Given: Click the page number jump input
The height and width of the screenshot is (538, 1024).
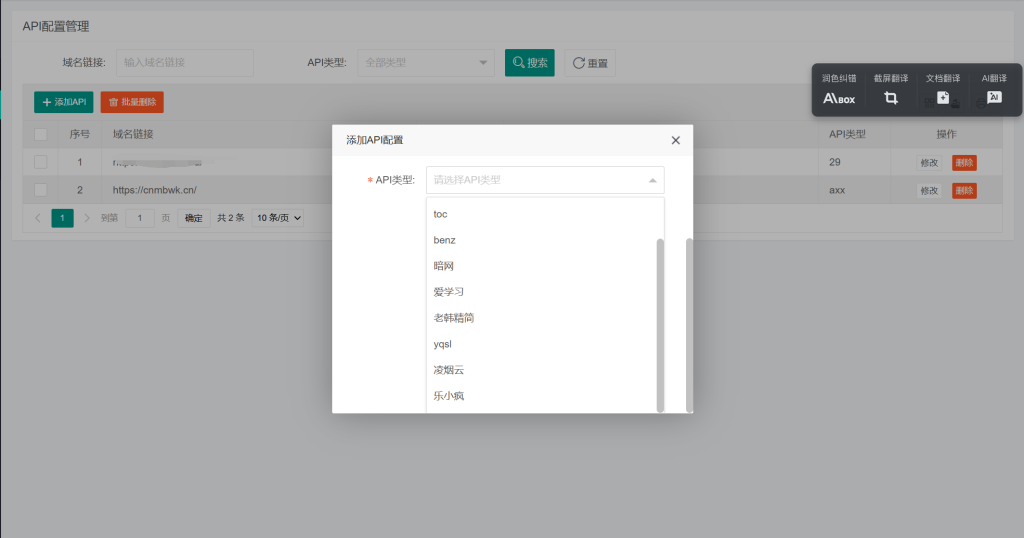Looking at the screenshot, I should 140,218.
